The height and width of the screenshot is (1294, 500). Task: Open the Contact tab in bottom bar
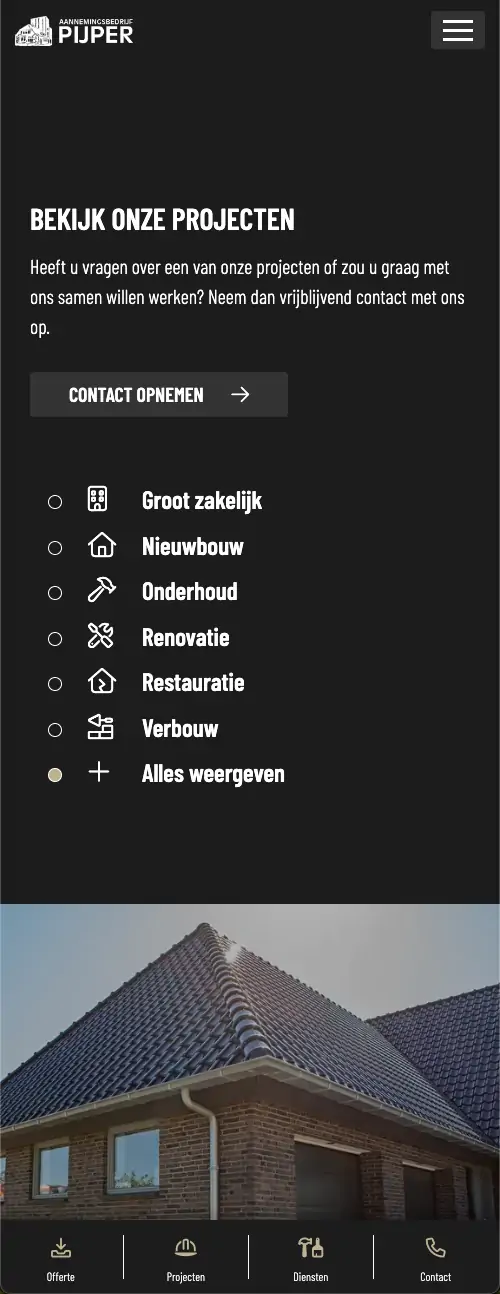click(x=436, y=1258)
